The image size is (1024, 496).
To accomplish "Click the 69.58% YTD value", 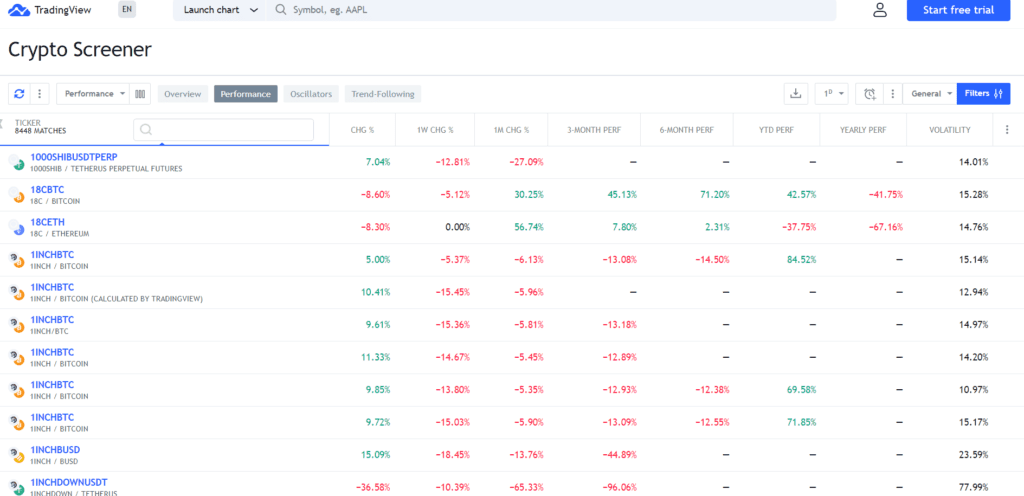I will click(x=801, y=390).
